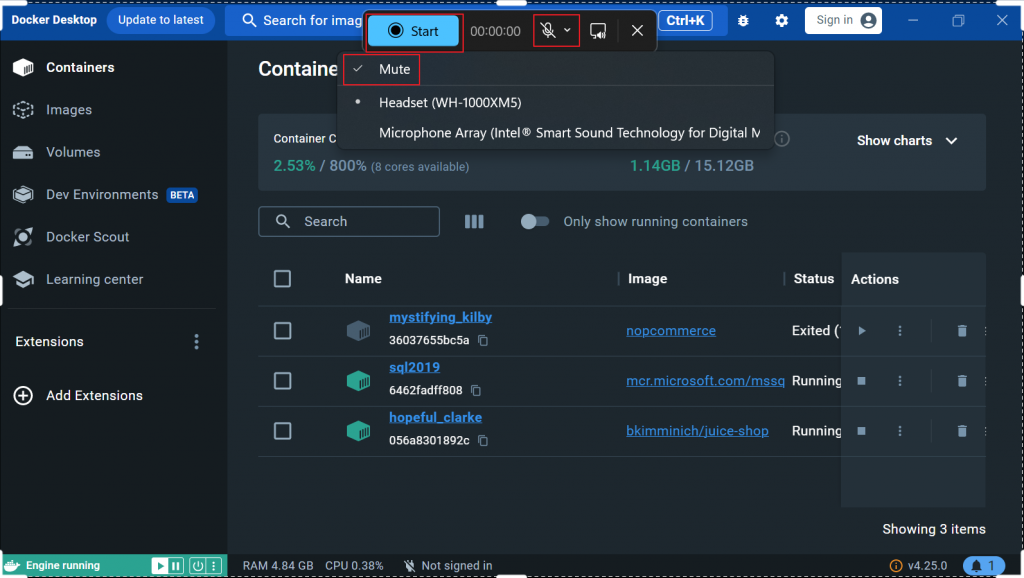1024x578 pixels.
Task: Open the notifications bell
Action: (x=984, y=566)
